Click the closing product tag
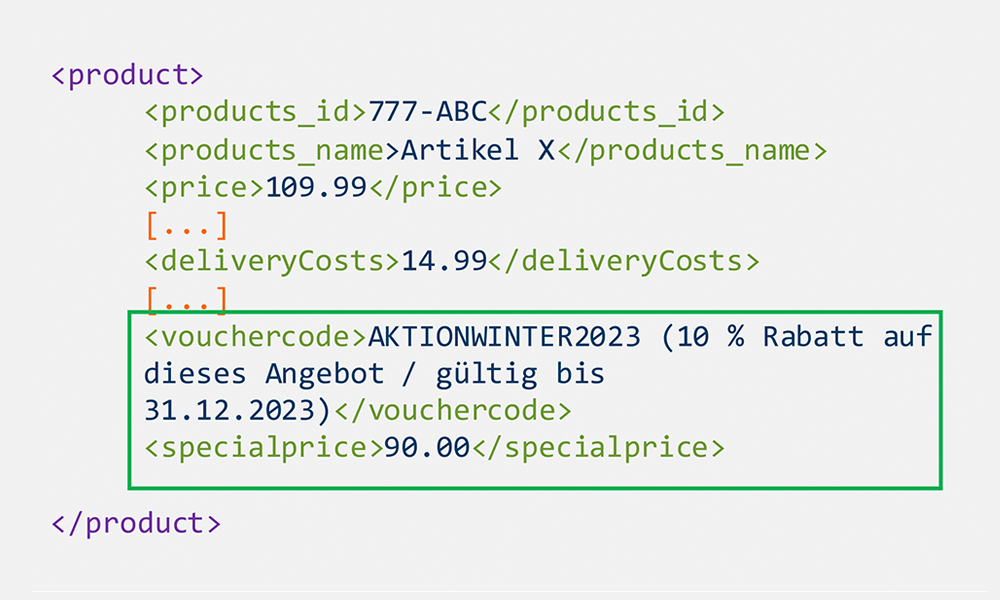This screenshot has height=600, width=1000. [136, 523]
